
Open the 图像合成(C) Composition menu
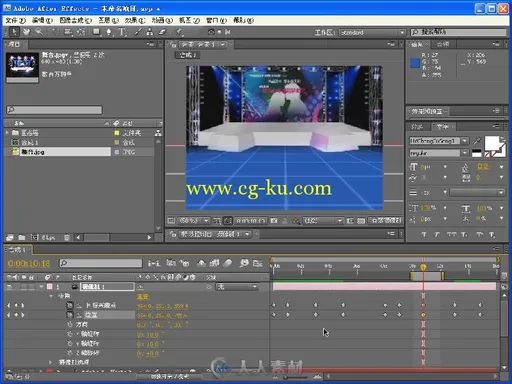76,20
